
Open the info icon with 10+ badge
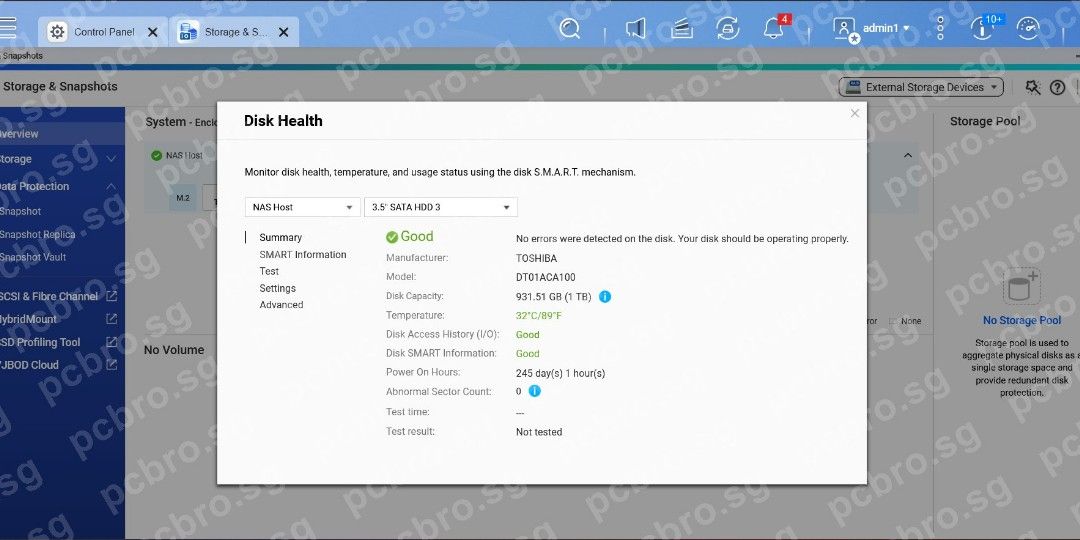click(x=984, y=28)
